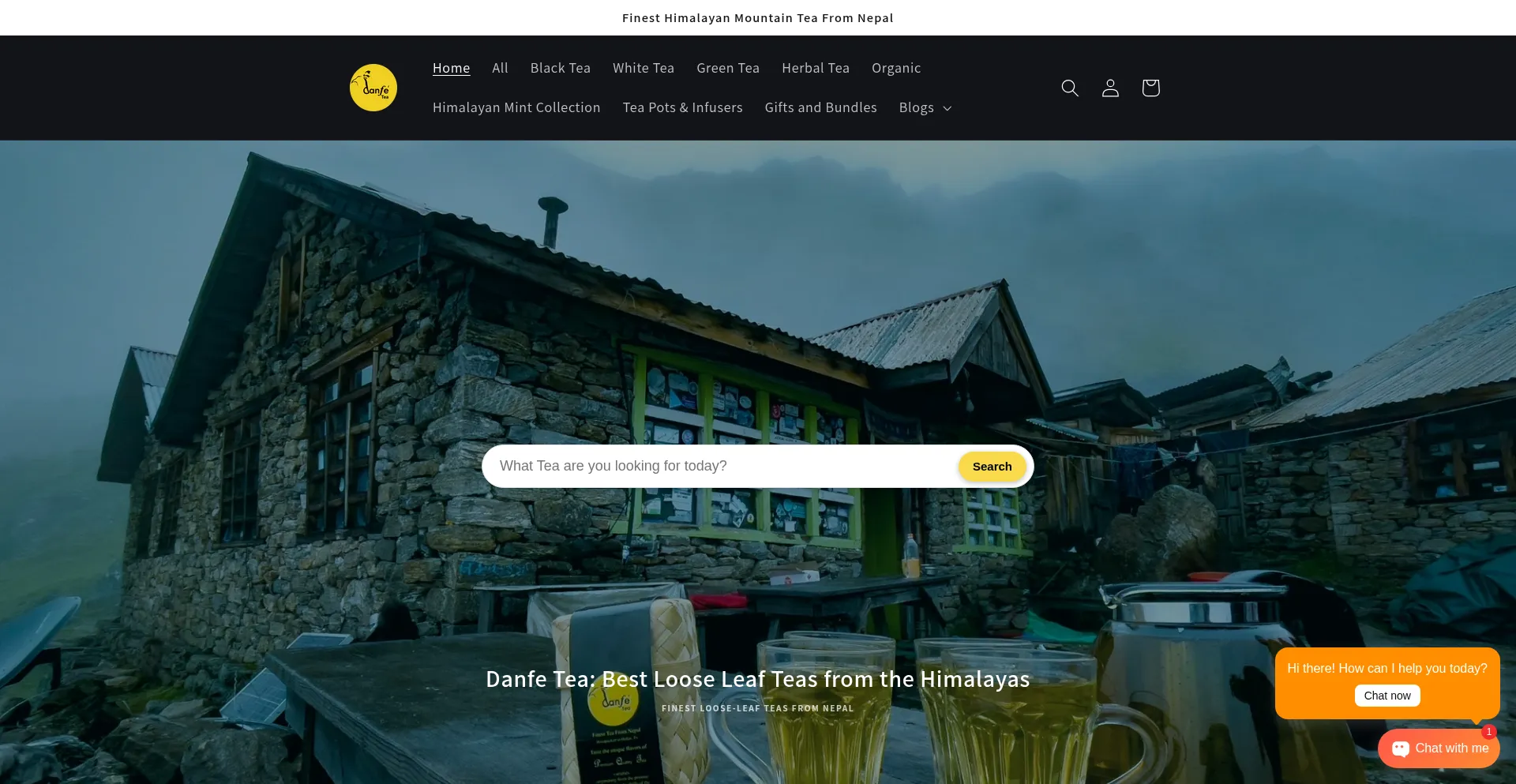Click the Danfe Tea logo
The width and height of the screenshot is (1516, 784).
(x=373, y=88)
